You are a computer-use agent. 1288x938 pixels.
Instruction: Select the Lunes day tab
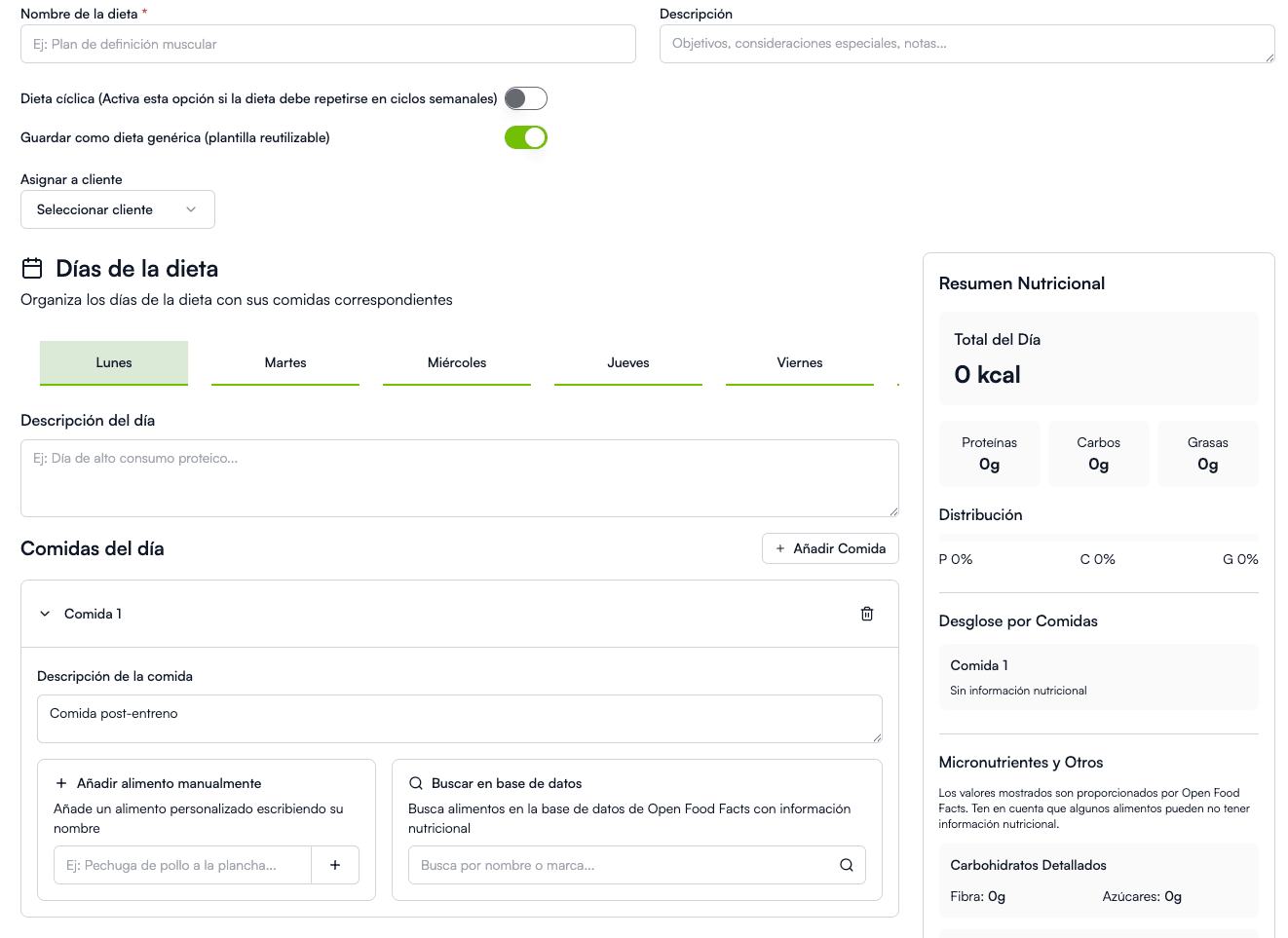pyautogui.click(x=114, y=362)
